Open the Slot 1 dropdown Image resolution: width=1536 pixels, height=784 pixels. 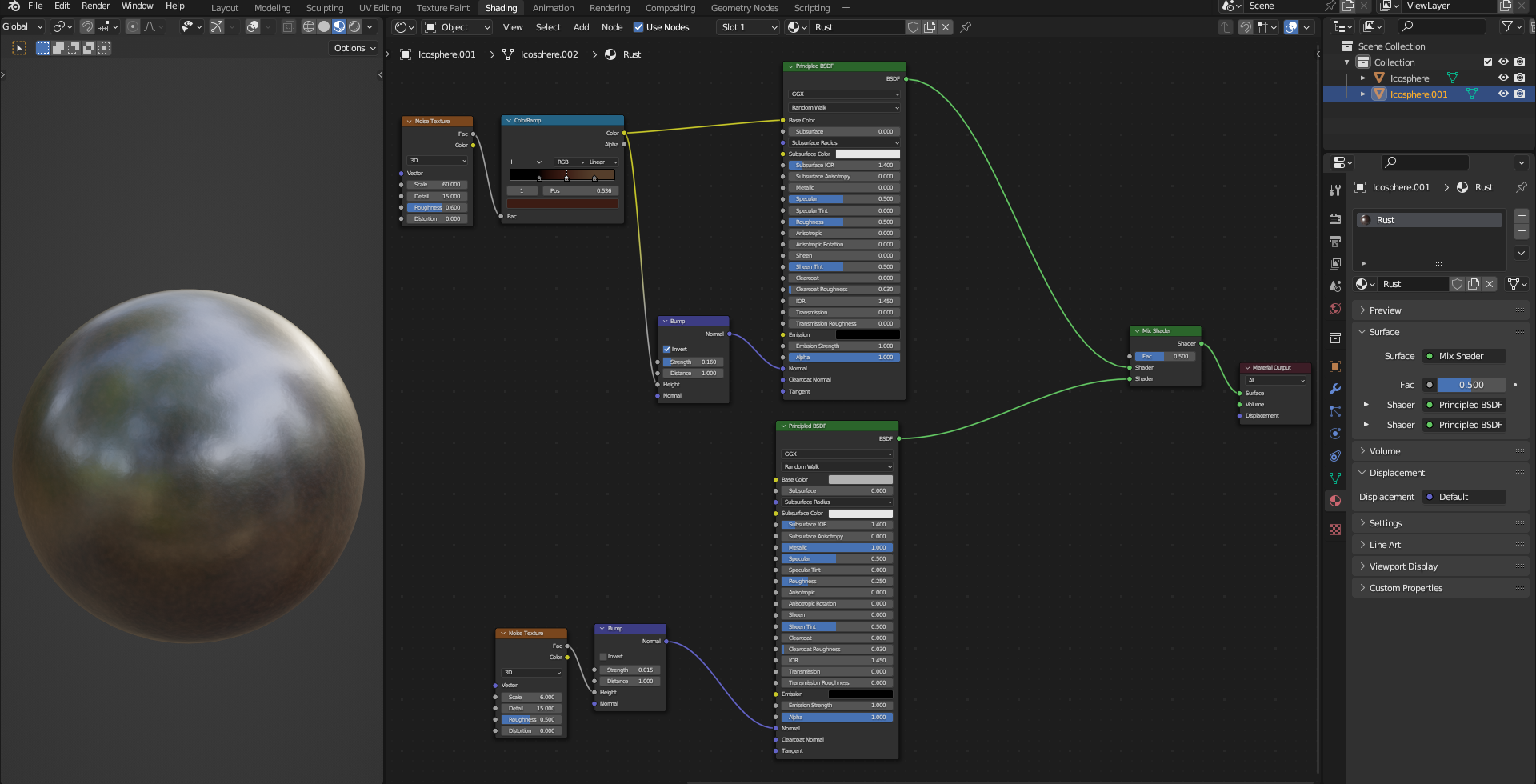(748, 27)
